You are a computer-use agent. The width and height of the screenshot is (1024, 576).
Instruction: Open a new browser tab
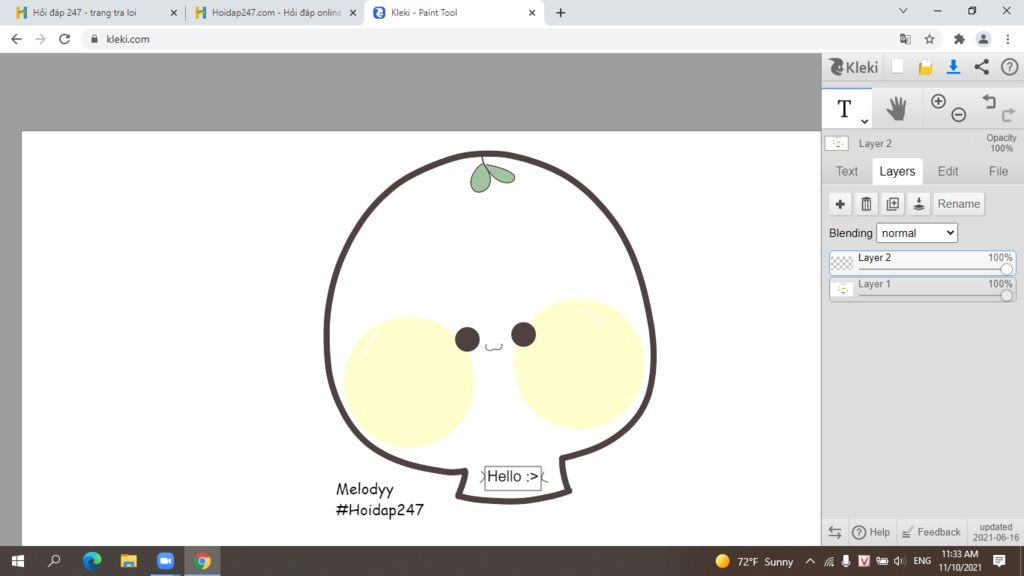560,12
